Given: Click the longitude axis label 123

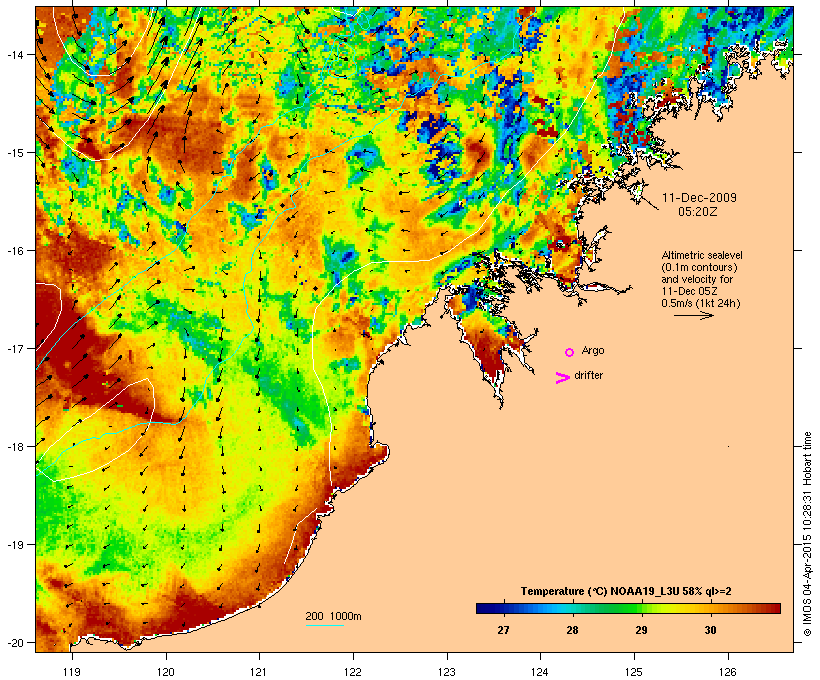Looking at the screenshot, I should [x=447, y=672].
